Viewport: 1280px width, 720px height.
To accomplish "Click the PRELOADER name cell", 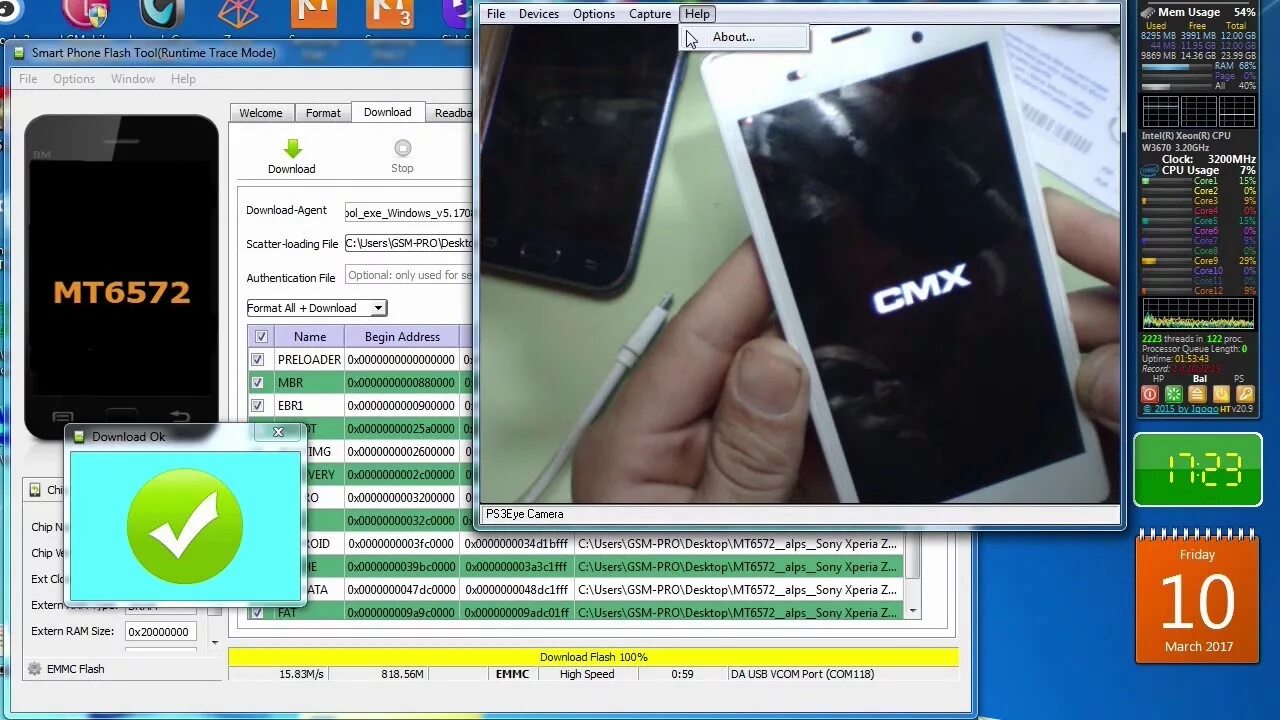I will click(310, 360).
